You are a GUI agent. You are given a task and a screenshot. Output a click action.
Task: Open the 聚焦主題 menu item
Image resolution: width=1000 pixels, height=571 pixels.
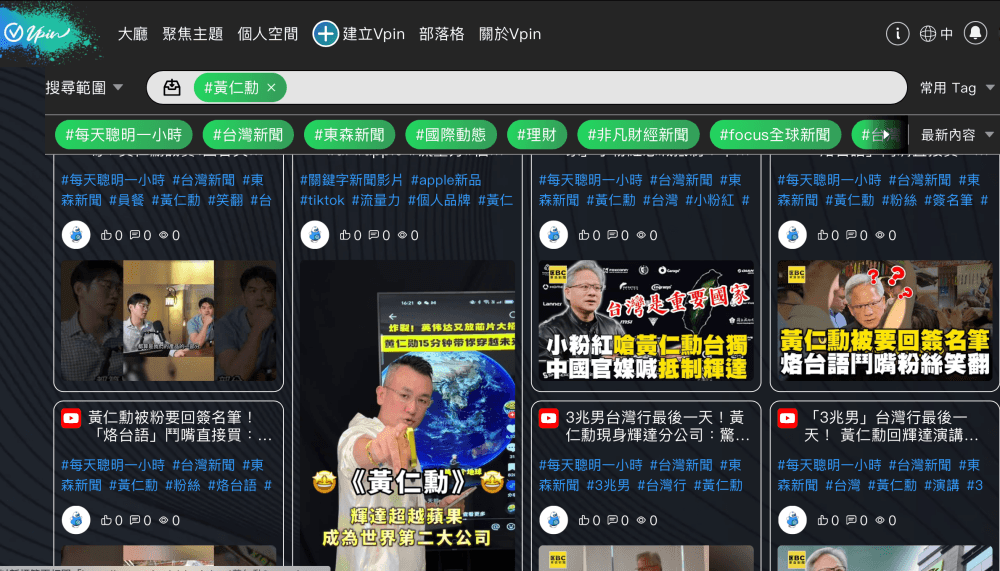193,34
